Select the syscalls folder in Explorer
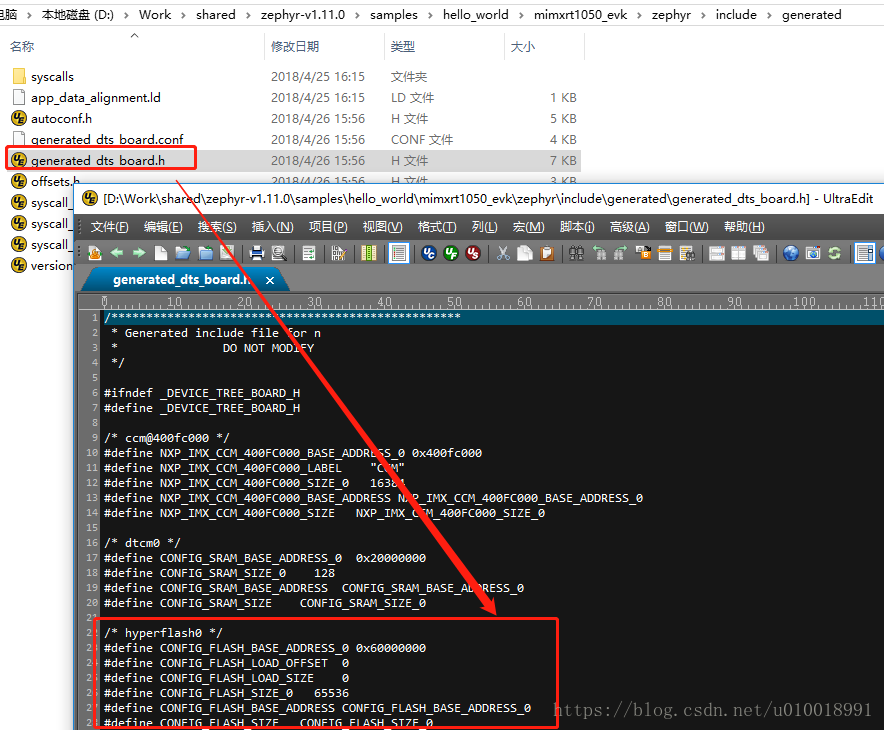The height and width of the screenshot is (730, 884). click(52, 77)
